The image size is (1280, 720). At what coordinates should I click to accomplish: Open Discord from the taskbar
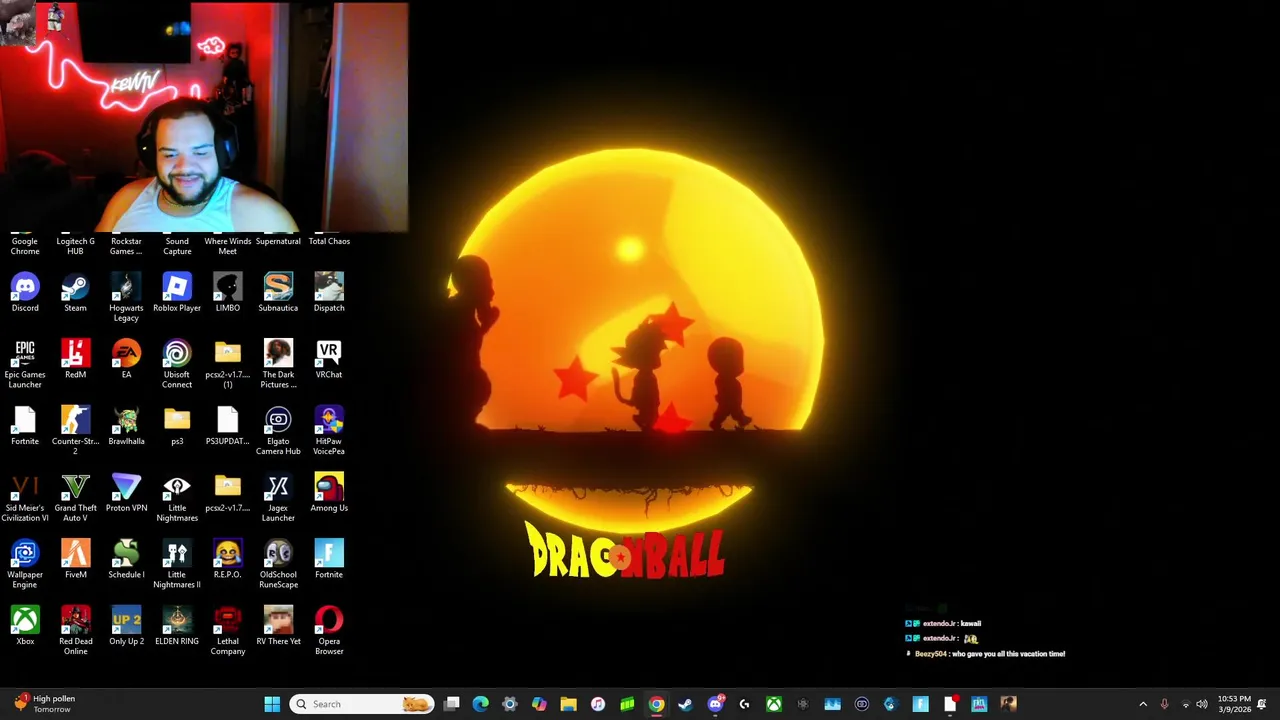[x=715, y=704]
